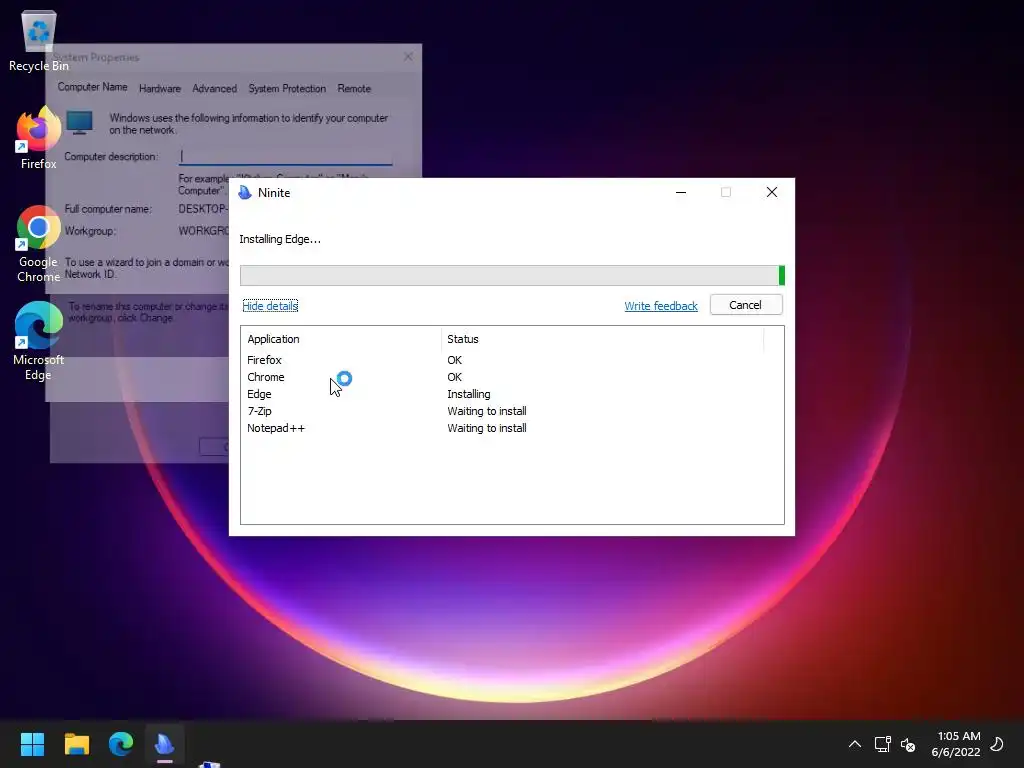Click Waiting to install status for 7-Zip
Viewport: 1024px width, 768px height.
[487, 411]
